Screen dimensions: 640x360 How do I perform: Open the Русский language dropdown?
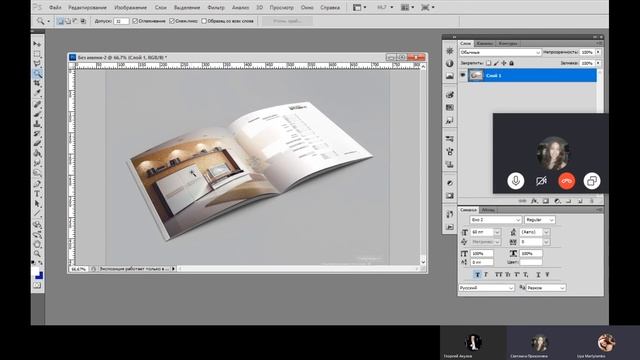487,288
